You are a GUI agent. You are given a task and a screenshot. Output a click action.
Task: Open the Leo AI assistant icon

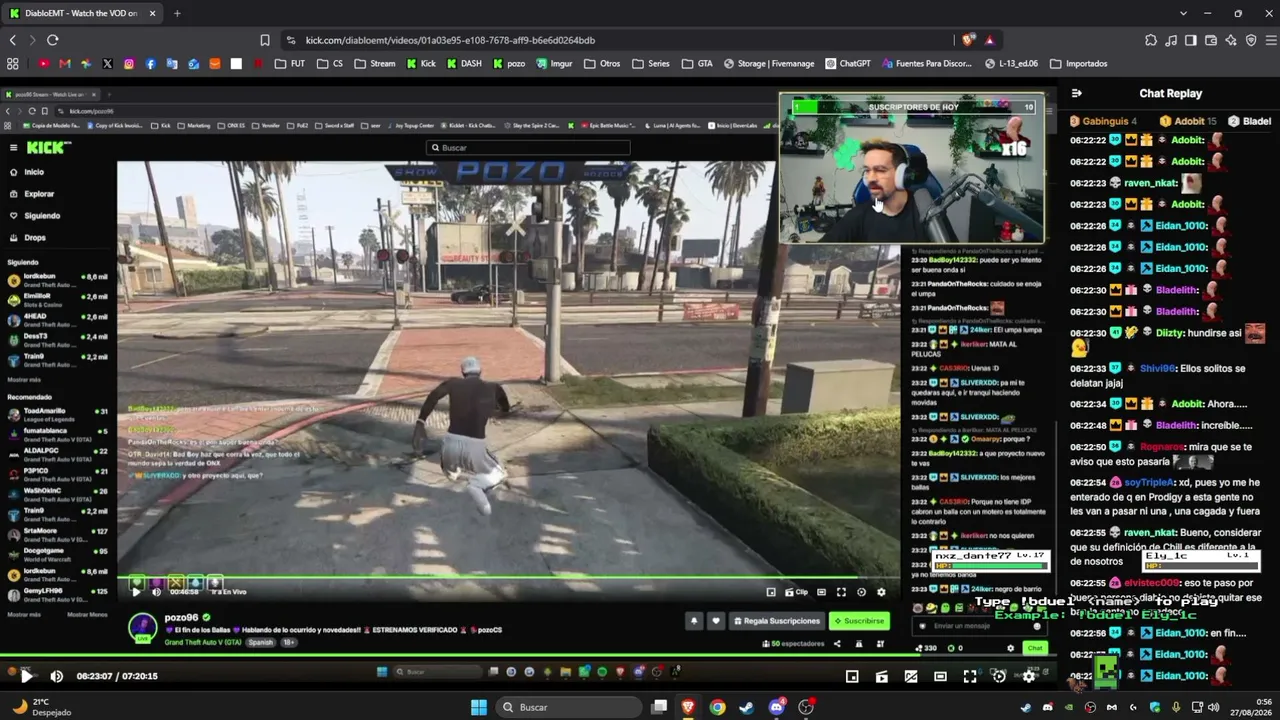pyautogui.click(x=1231, y=40)
